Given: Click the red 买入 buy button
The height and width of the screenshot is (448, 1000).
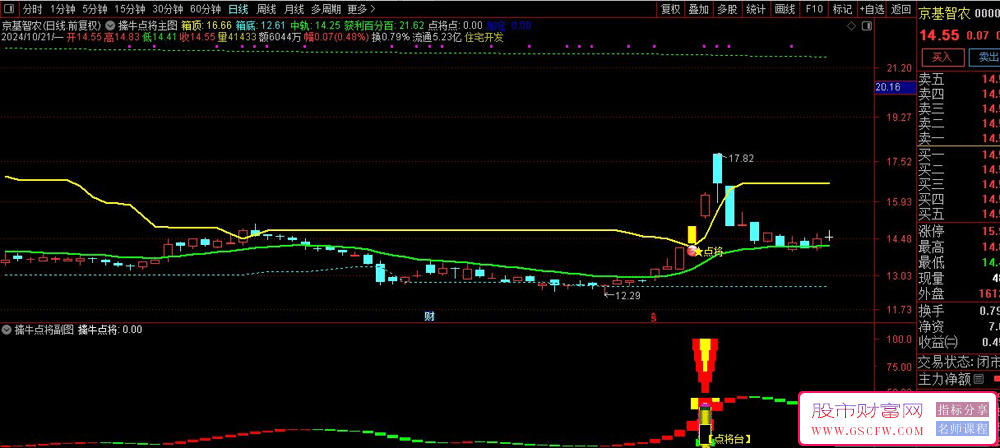Looking at the screenshot, I should [x=941, y=57].
